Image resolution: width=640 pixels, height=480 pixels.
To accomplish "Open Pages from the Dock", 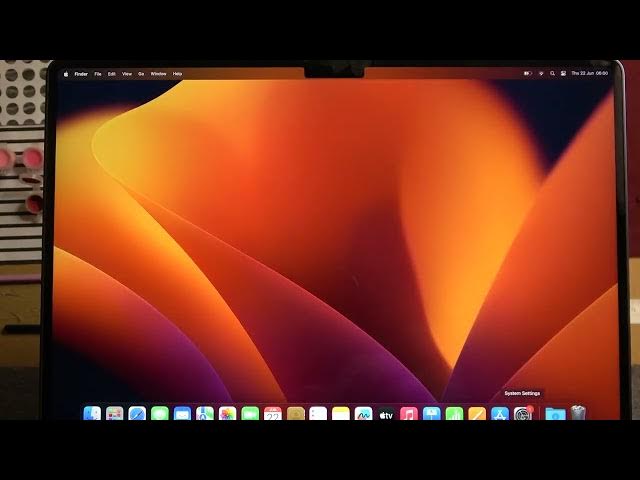I will pyautogui.click(x=477, y=413).
